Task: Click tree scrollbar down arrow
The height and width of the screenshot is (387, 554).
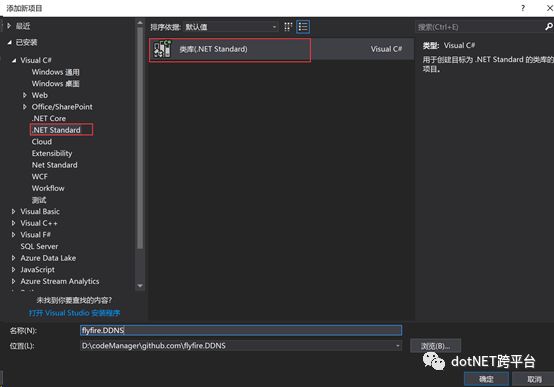Action: click(140, 286)
